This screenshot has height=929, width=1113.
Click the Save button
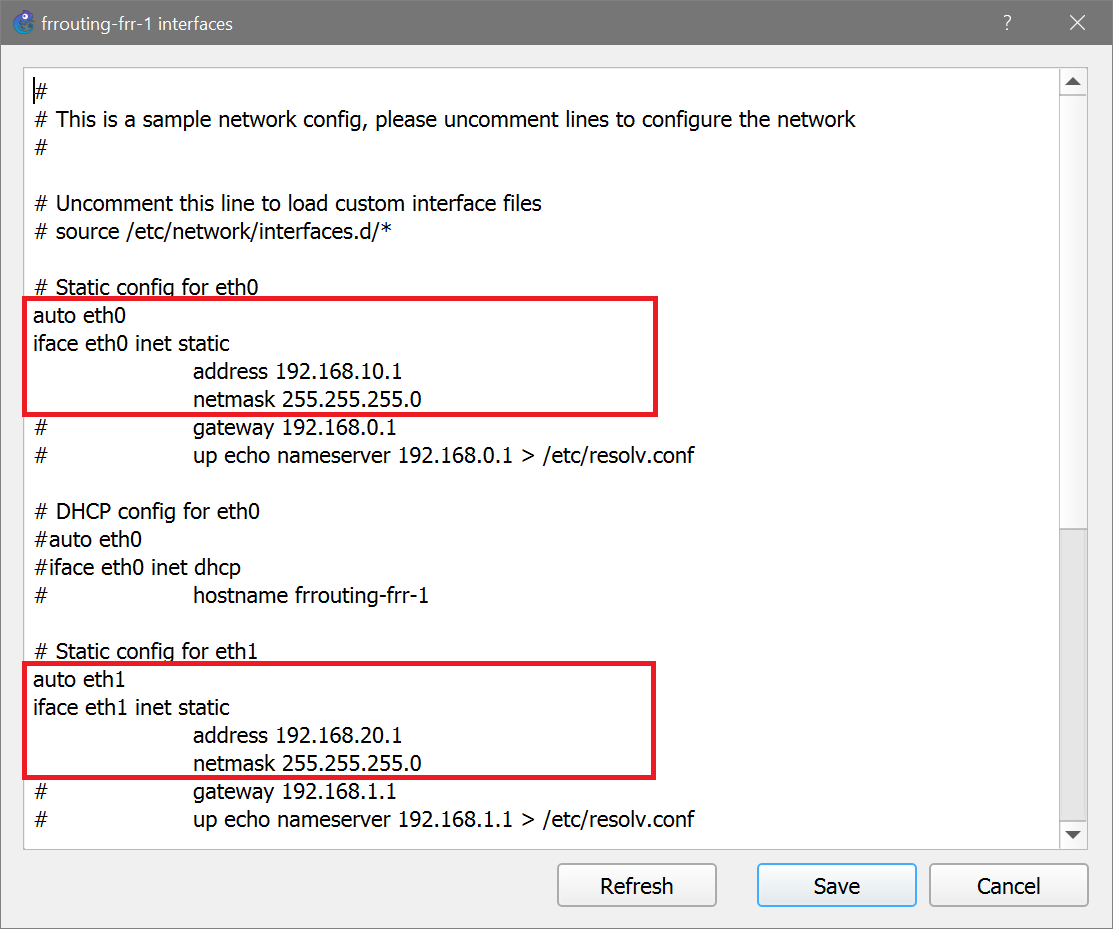(x=836, y=885)
